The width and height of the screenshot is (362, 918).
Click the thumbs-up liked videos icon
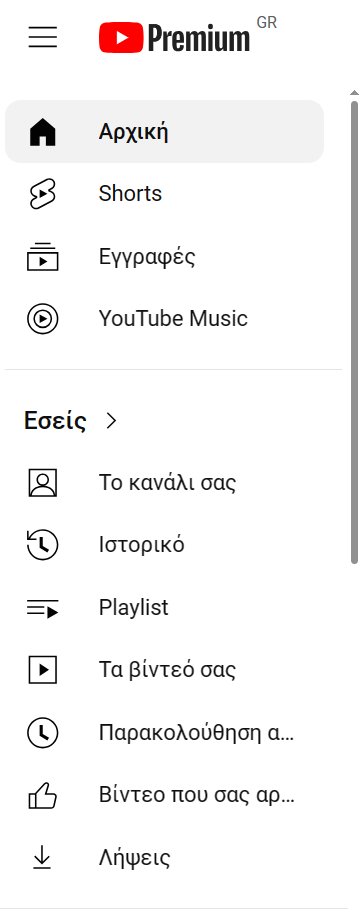43,795
